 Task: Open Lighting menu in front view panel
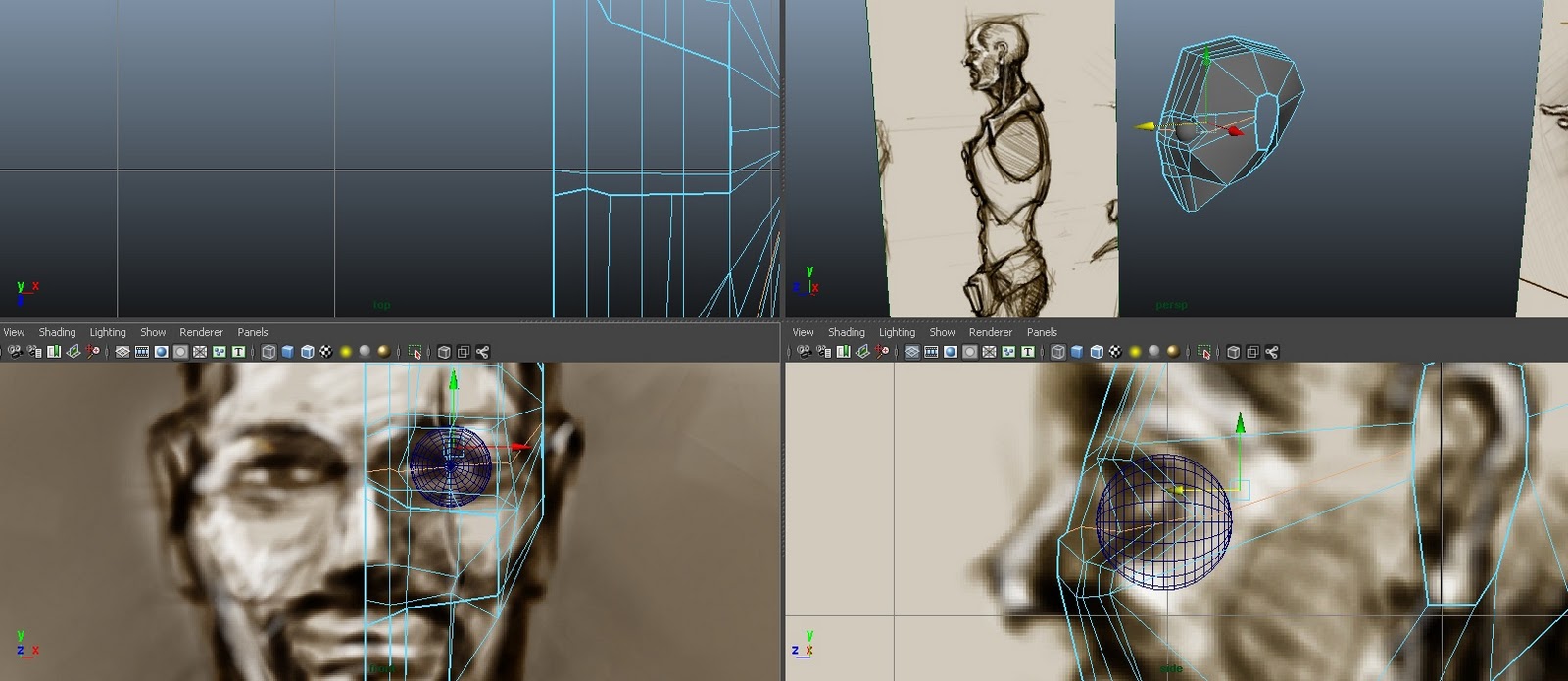[108, 332]
